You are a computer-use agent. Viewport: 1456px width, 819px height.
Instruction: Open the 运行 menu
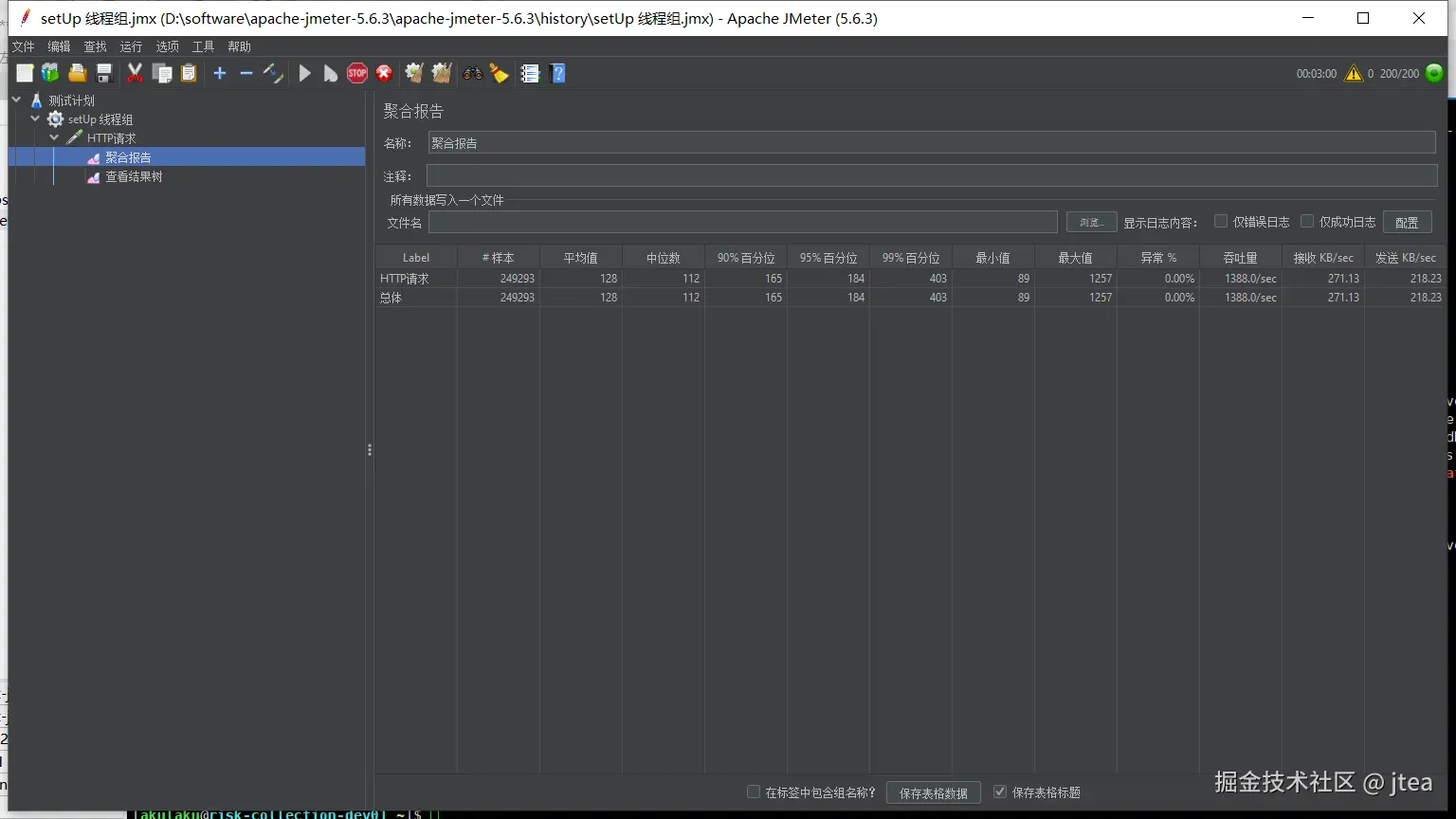point(131,46)
